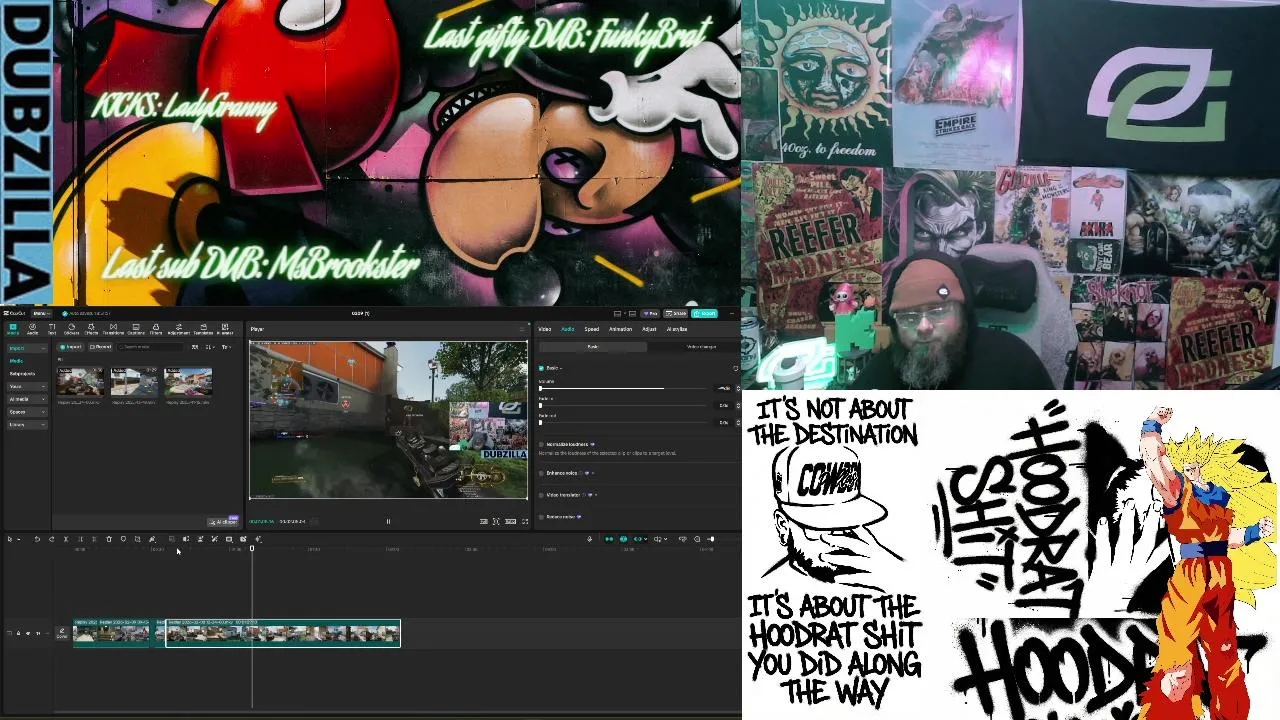Open the Adjustment tab in top toolbar
Viewport: 1280px width, 720px height.
point(179,330)
